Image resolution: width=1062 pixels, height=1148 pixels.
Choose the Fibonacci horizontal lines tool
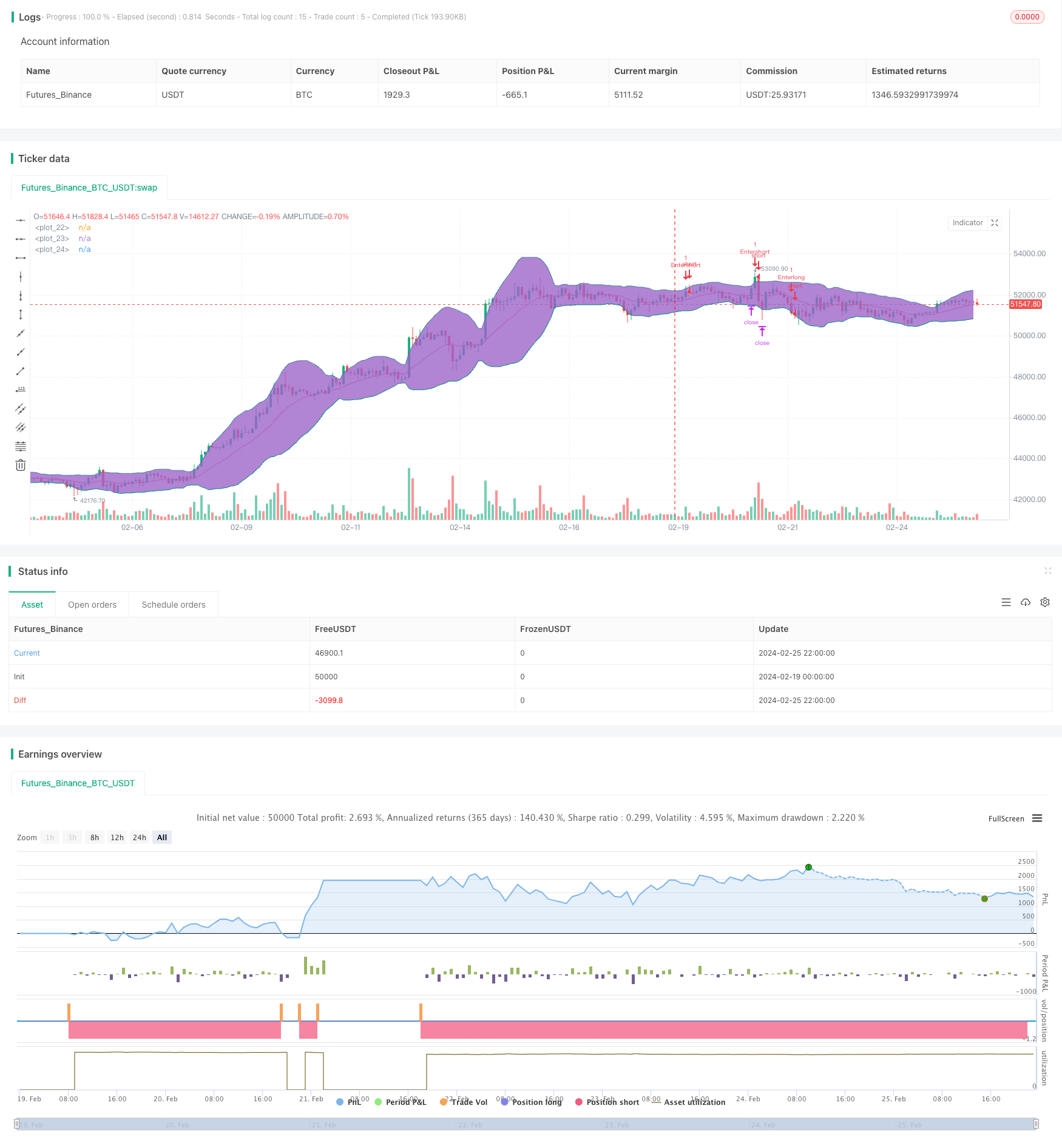(x=21, y=447)
